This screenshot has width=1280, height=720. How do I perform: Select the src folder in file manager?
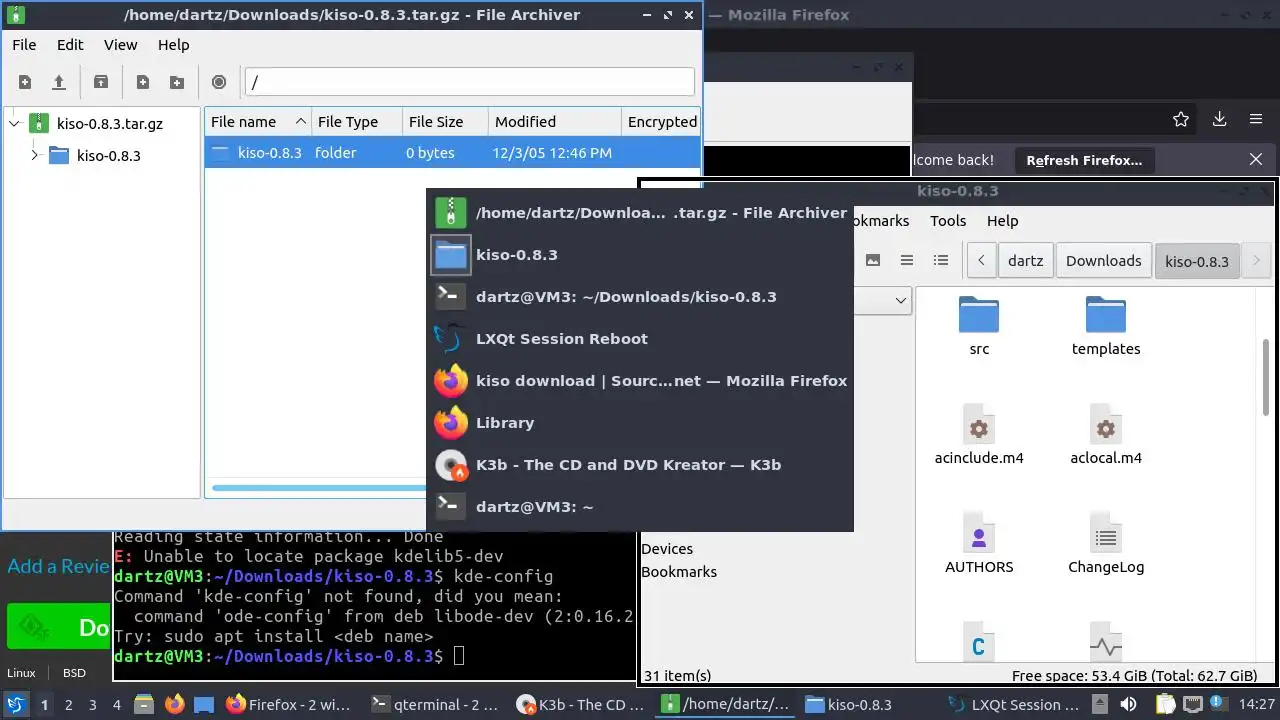point(979,326)
